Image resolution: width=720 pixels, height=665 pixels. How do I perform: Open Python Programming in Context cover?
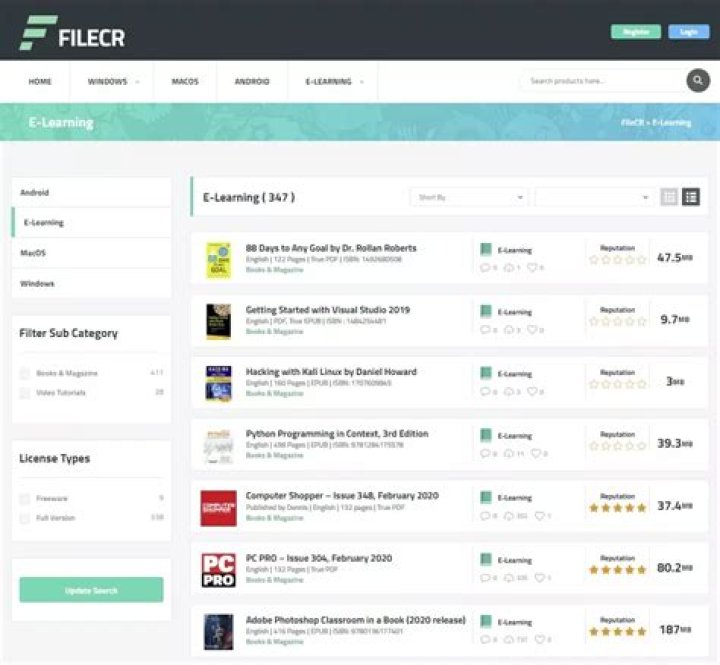click(219, 446)
